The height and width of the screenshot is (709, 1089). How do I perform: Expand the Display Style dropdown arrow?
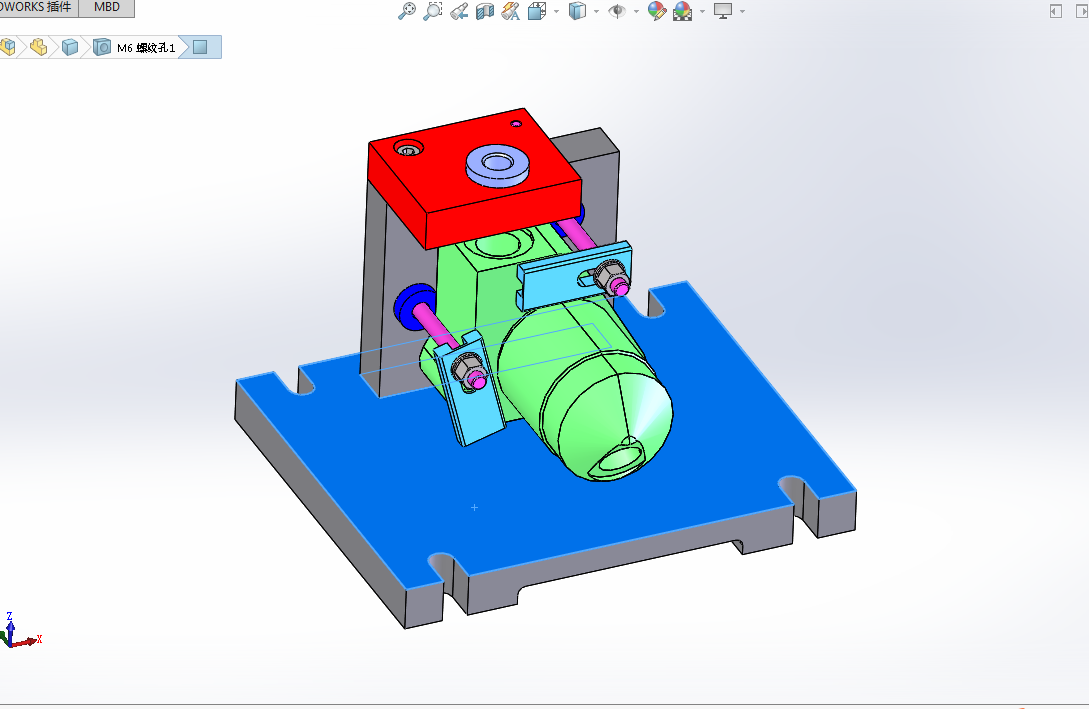597,11
